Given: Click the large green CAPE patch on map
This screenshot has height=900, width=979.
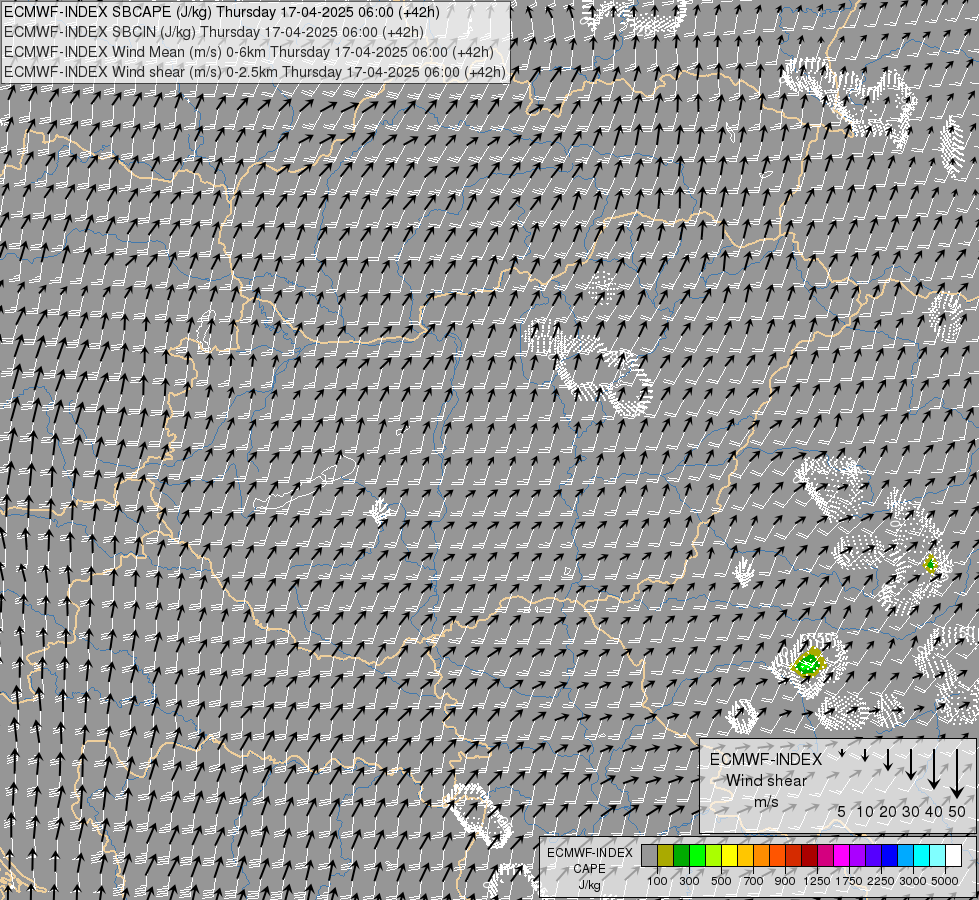Looking at the screenshot, I should pyautogui.click(x=809, y=664).
